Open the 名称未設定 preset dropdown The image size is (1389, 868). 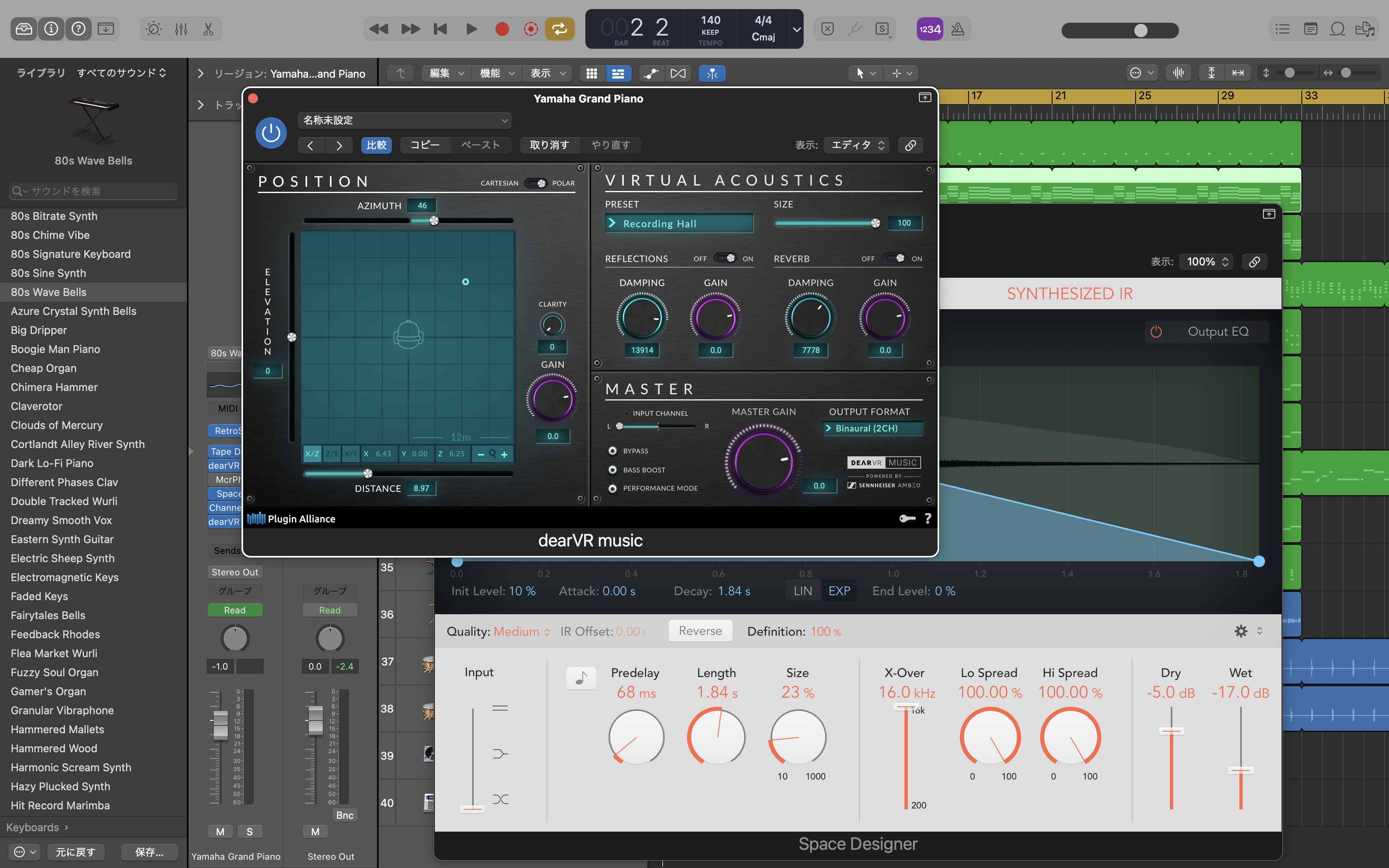(x=405, y=120)
